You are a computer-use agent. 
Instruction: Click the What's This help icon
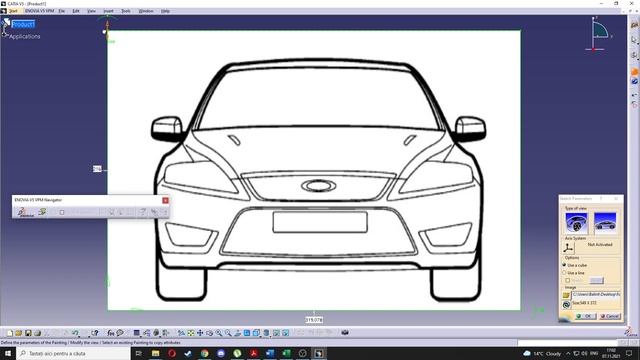pyautogui.click(x=95, y=333)
